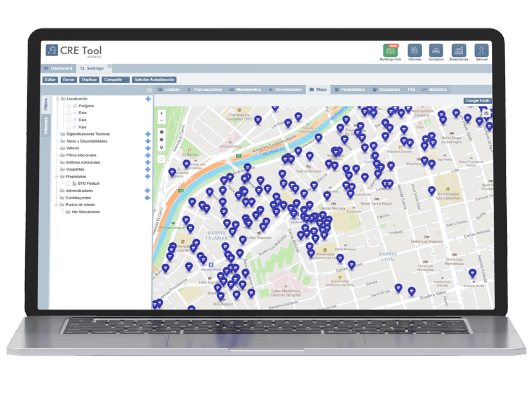Add a Localización filter with its plus icon

click(x=148, y=99)
